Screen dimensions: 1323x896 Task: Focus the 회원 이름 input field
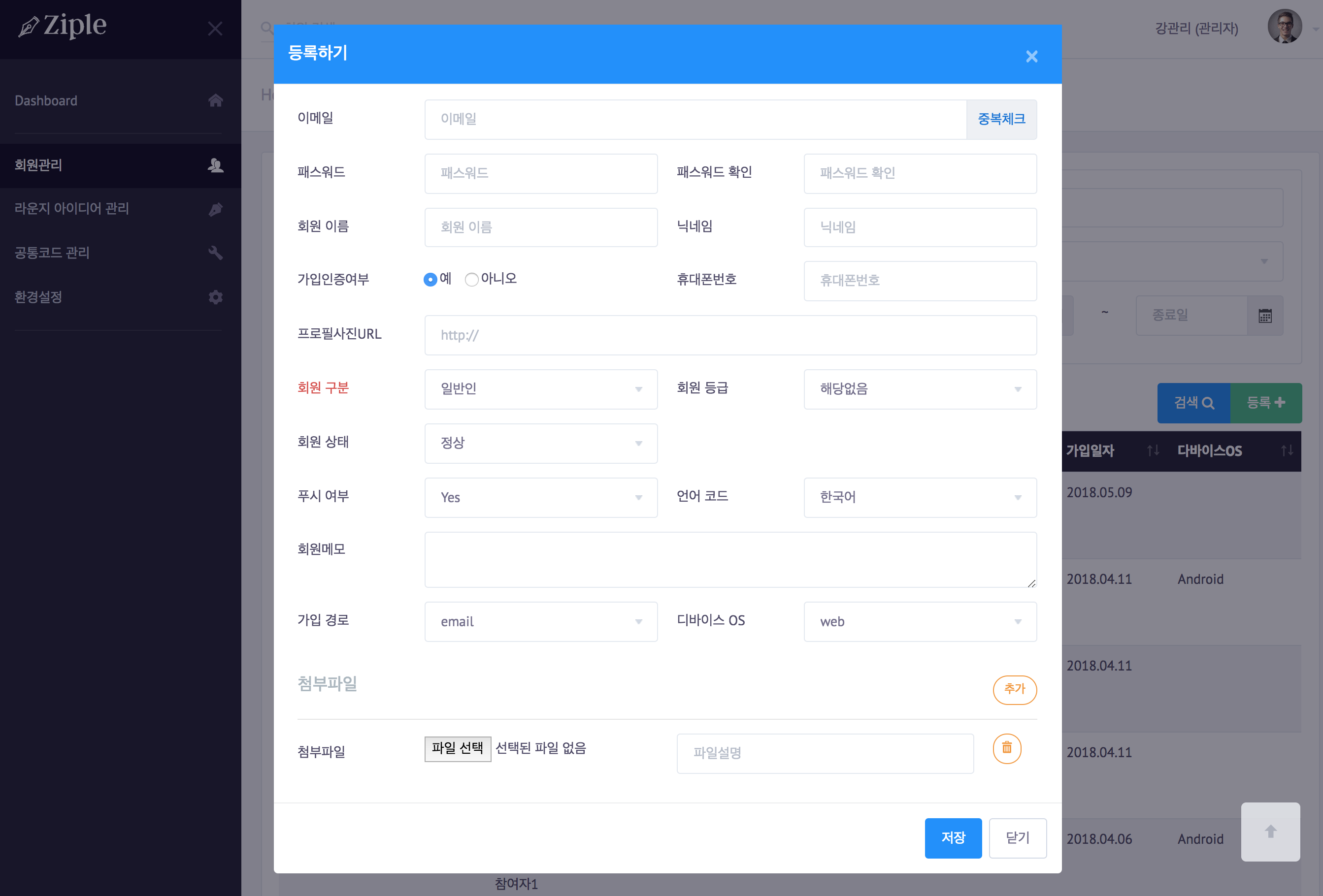pos(541,227)
